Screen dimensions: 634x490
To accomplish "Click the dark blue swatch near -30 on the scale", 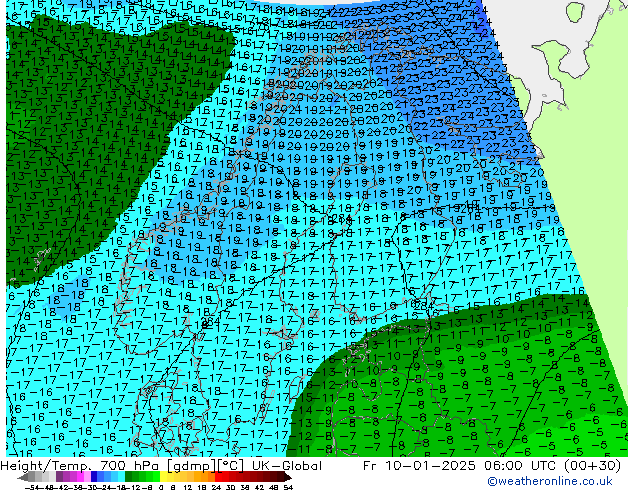I will (x=94, y=477).
